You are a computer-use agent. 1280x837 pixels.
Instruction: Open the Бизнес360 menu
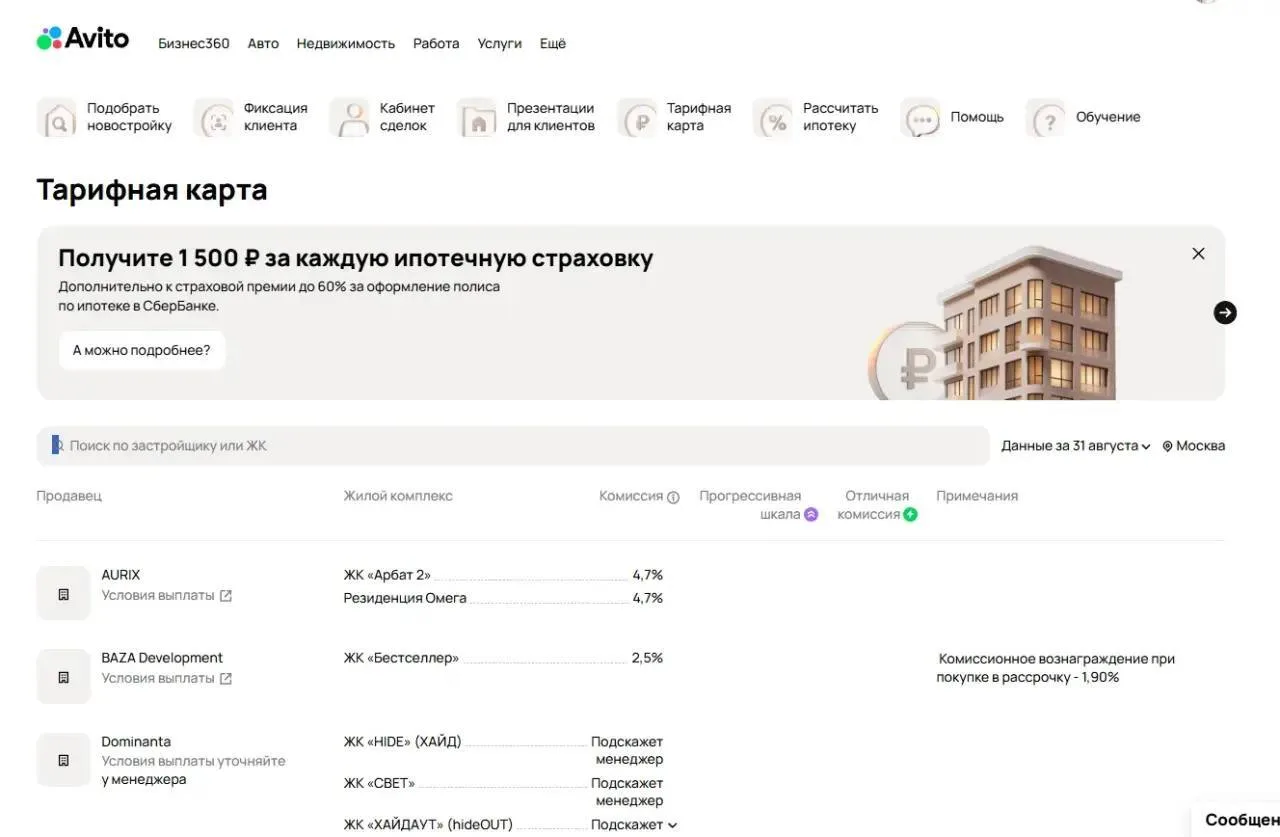pos(194,43)
